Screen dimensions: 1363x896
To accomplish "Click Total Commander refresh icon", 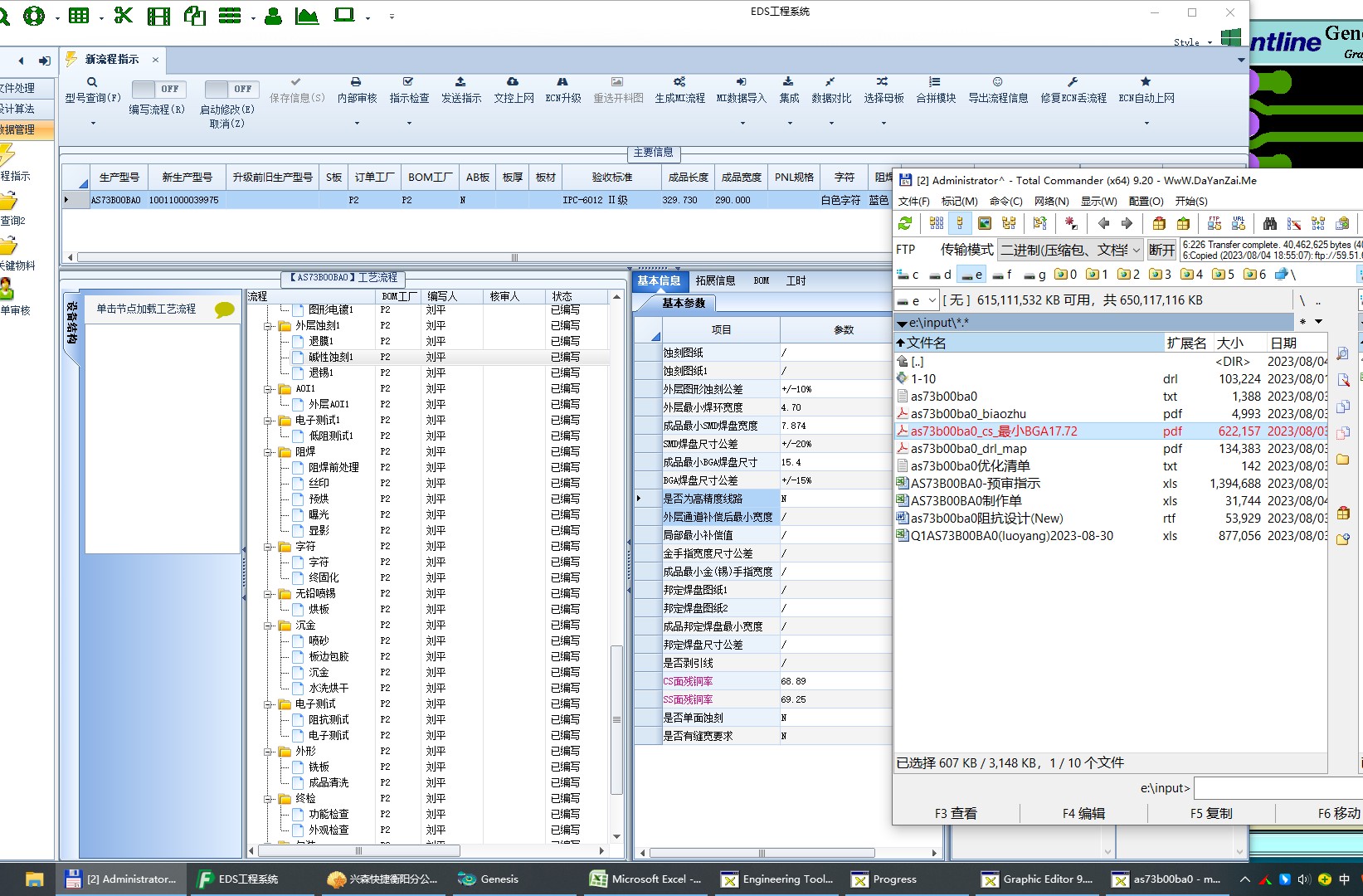I will click(x=905, y=223).
